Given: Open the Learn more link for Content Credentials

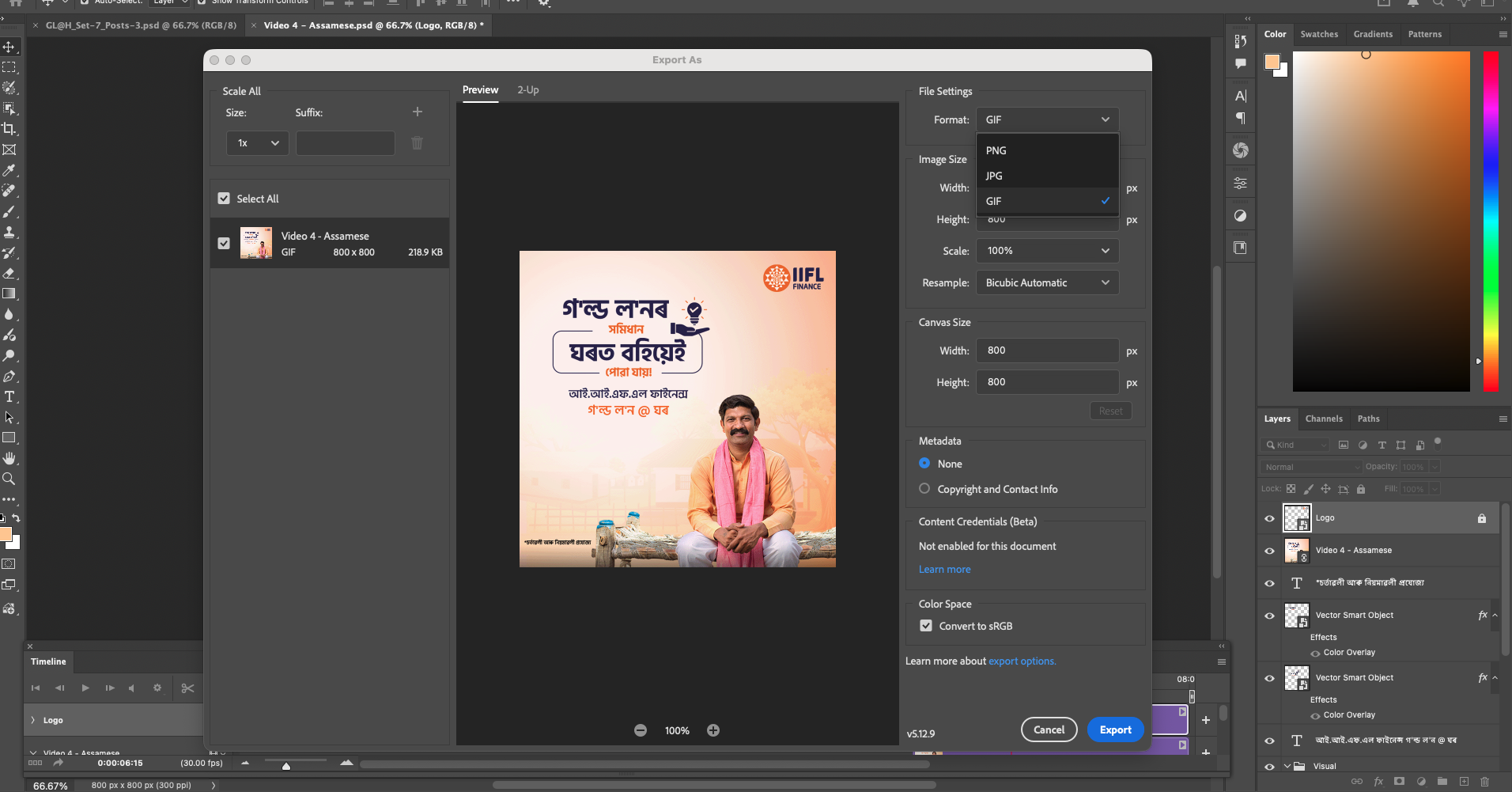Looking at the screenshot, I should 944,569.
